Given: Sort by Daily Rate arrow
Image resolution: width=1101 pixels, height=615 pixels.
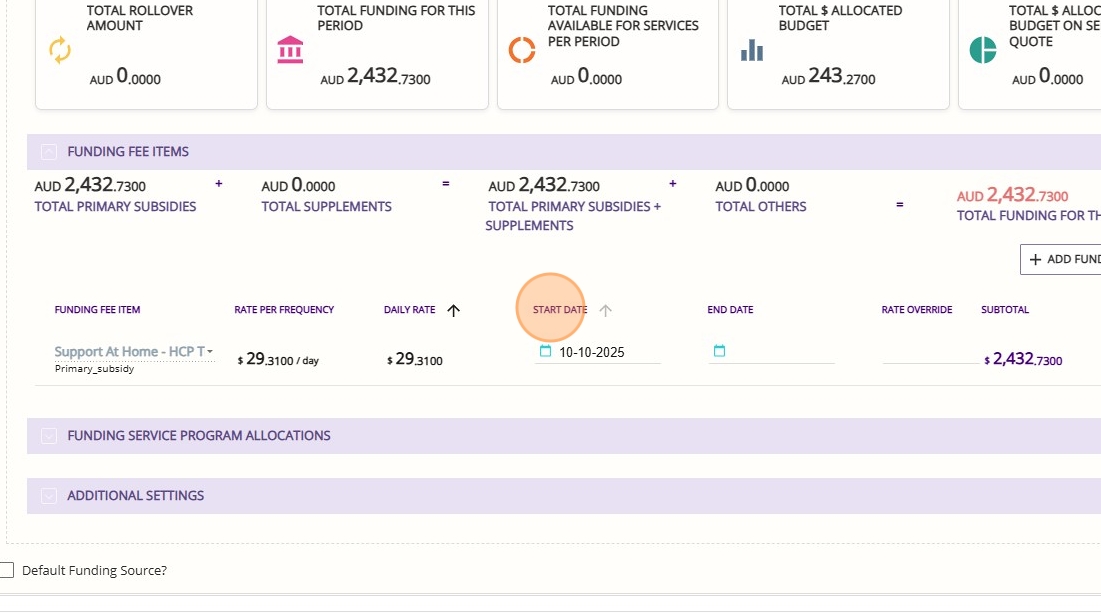Looking at the screenshot, I should click(x=453, y=311).
